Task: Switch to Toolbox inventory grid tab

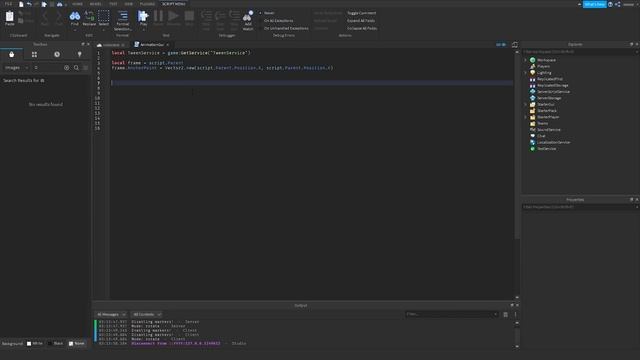Action: 34,54
